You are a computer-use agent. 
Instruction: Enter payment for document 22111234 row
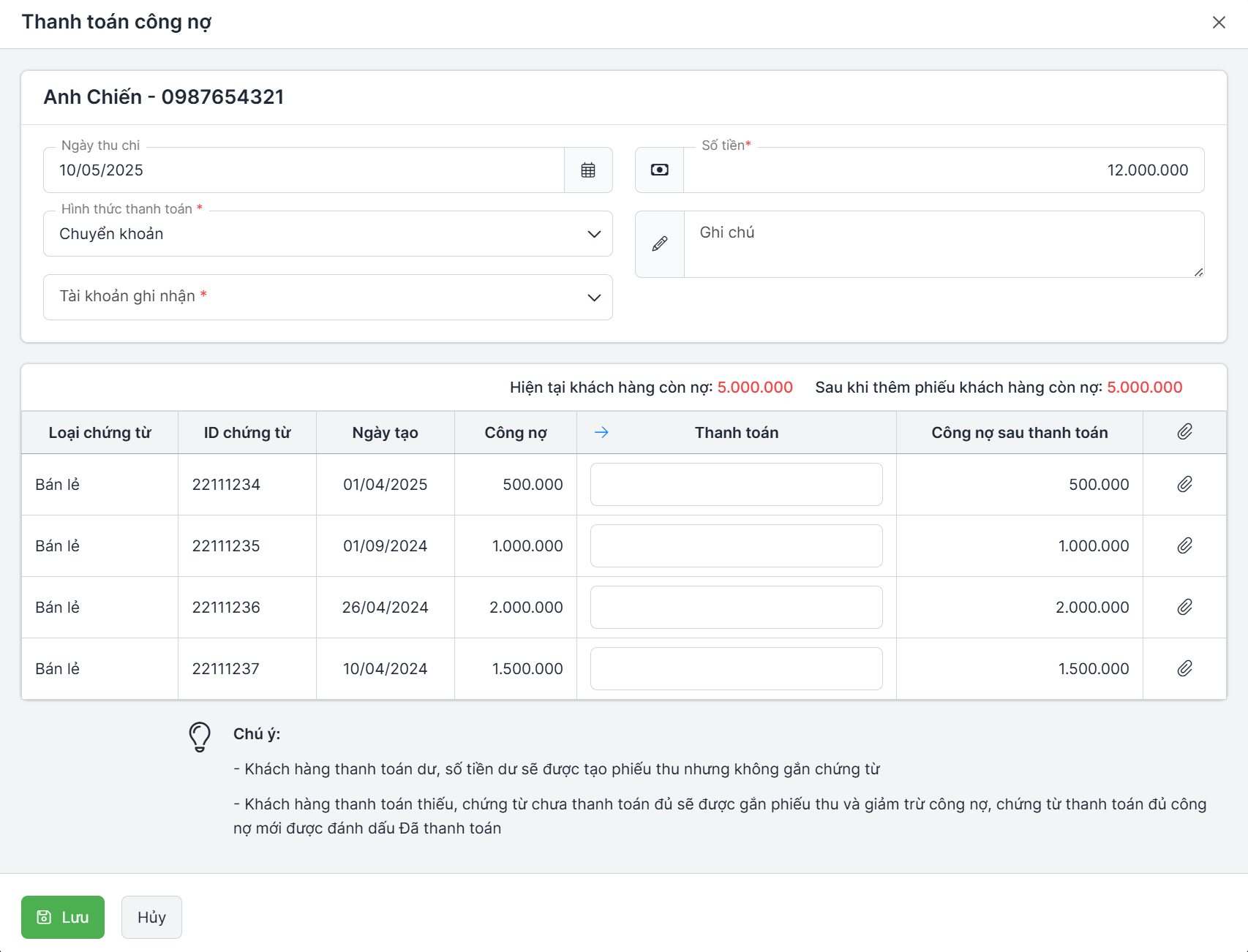737,484
